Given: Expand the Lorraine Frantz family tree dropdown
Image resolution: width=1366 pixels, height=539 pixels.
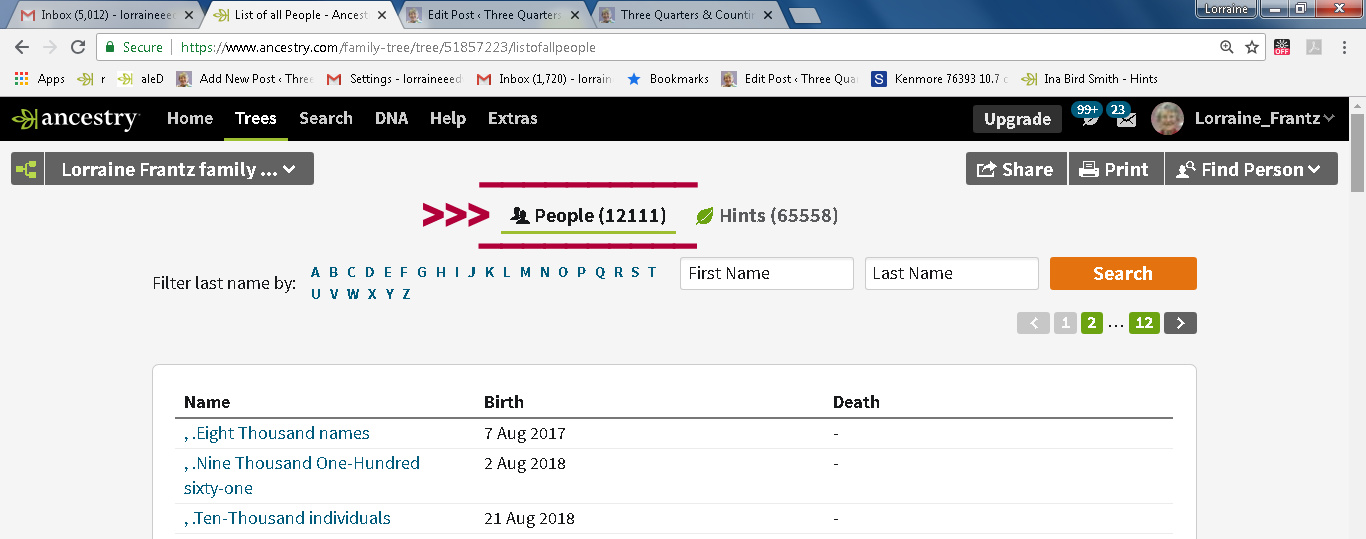Looking at the screenshot, I should 179,169.
